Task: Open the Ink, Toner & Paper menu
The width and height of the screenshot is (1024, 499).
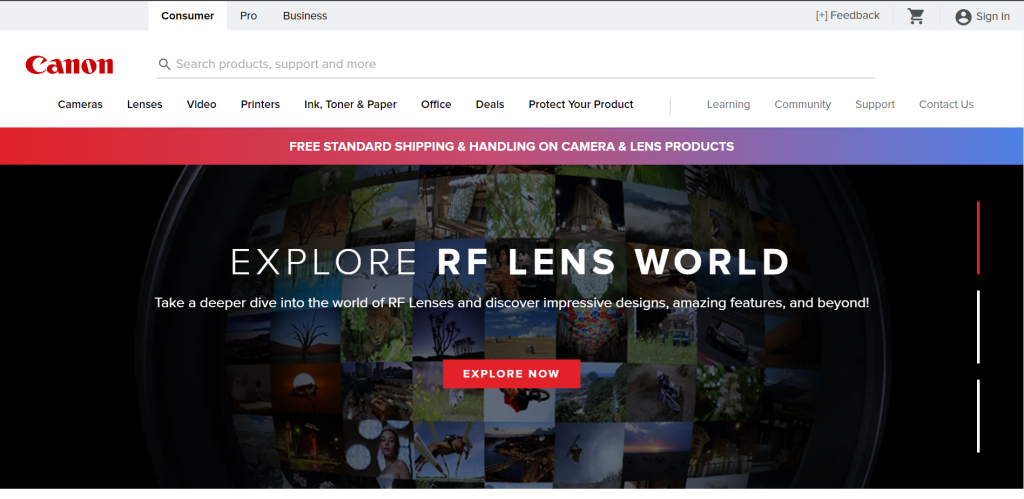Action: coord(350,105)
